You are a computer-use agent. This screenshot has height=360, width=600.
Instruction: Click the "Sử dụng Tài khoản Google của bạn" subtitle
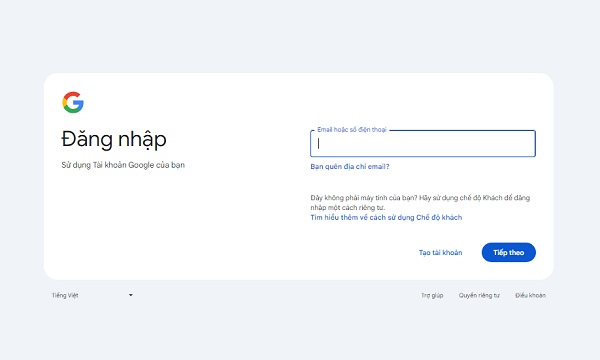pos(123,165)
